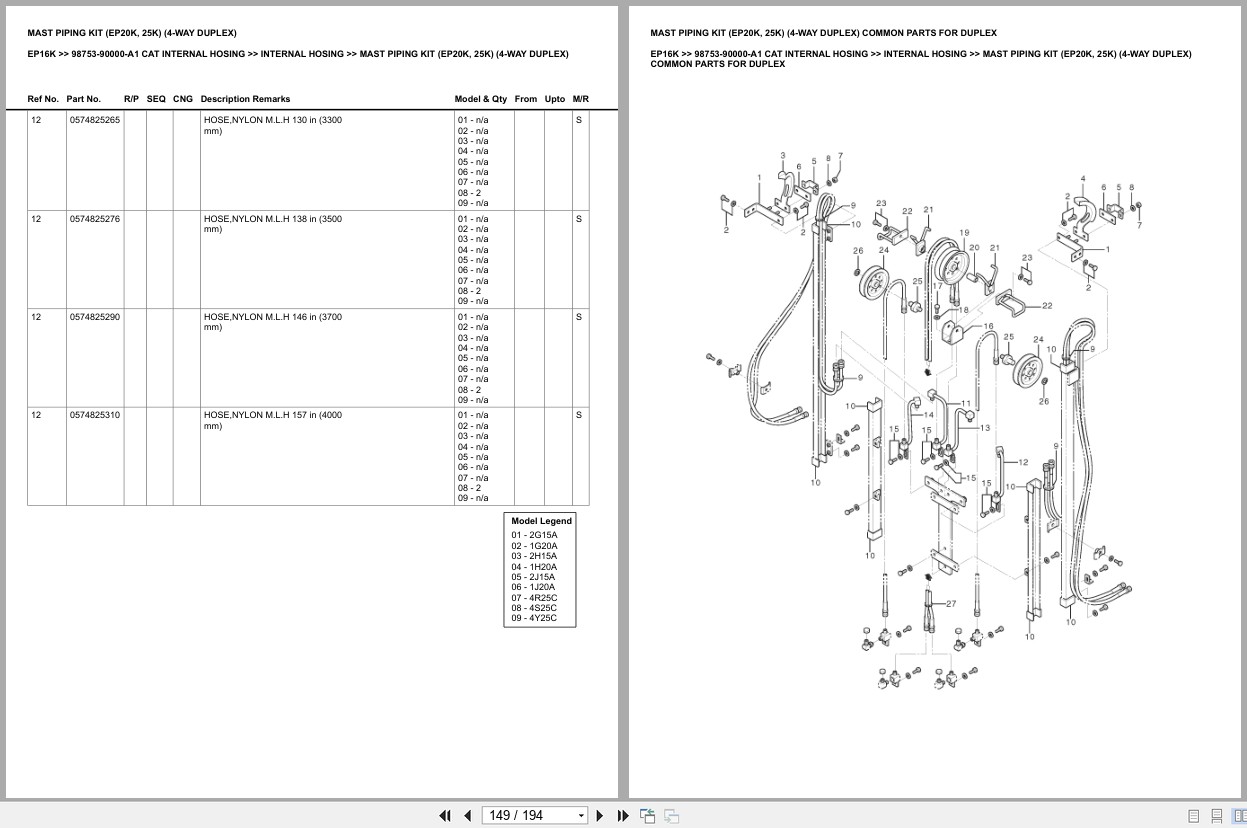Click the SEQ column header
1247x828 pixels.
156,99
